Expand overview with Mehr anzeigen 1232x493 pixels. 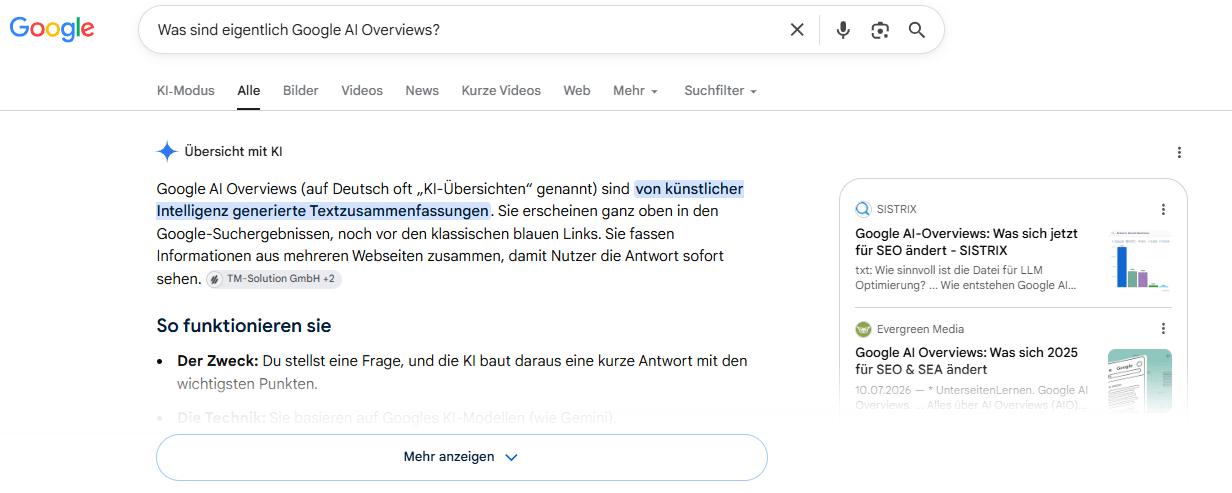(x=462, y=457)
